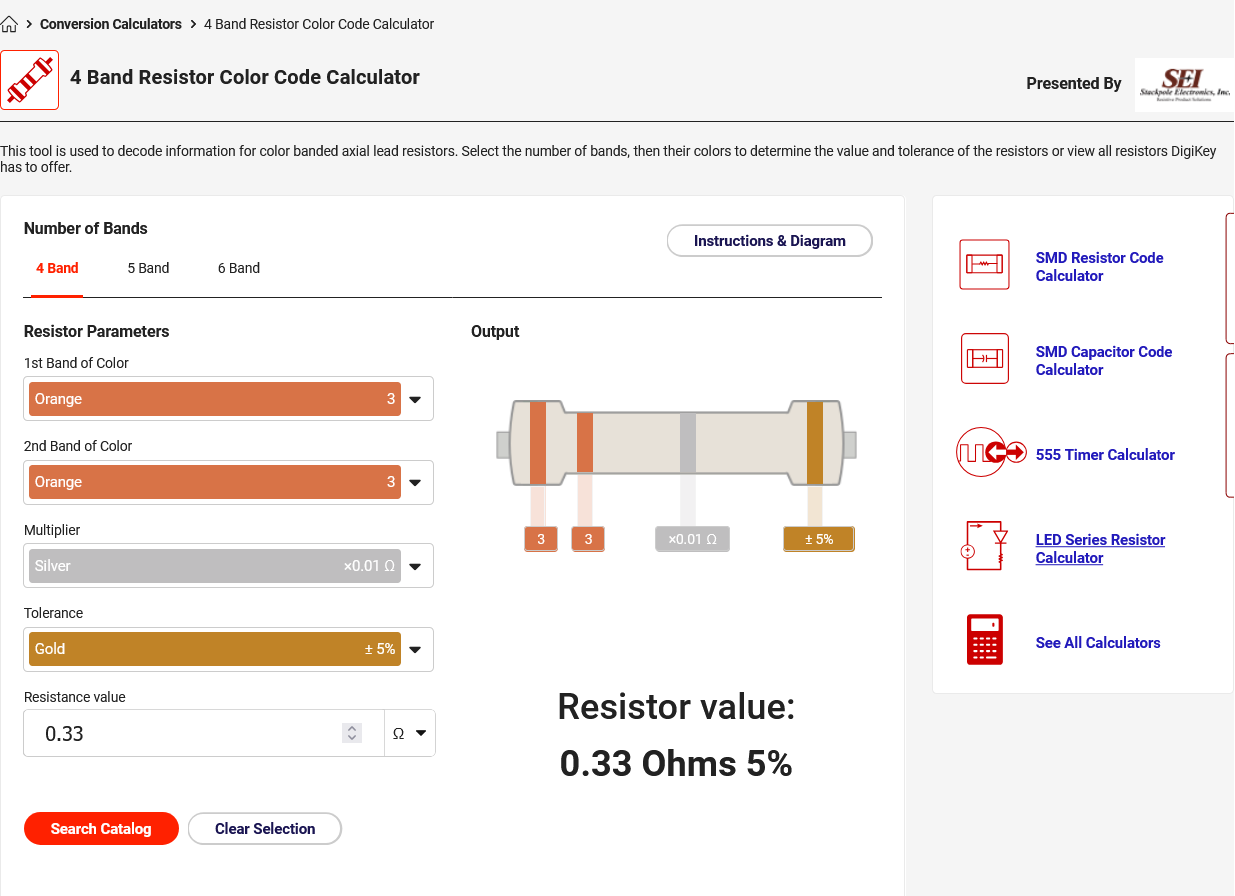Open the Ω resistance unit dropdown

coord(410,733)
